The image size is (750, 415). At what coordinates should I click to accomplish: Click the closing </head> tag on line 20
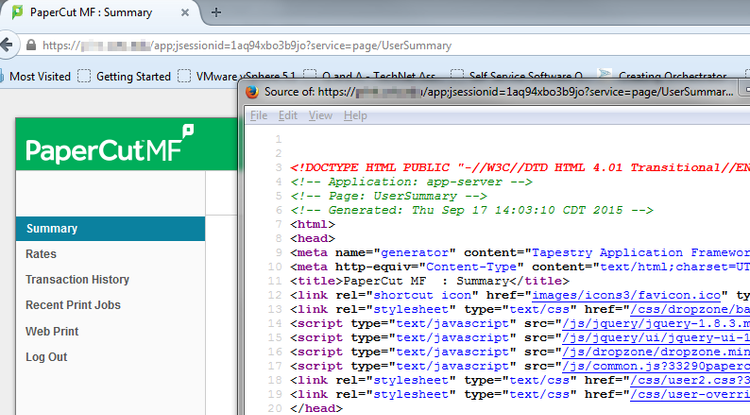click(x=316, y=408)
